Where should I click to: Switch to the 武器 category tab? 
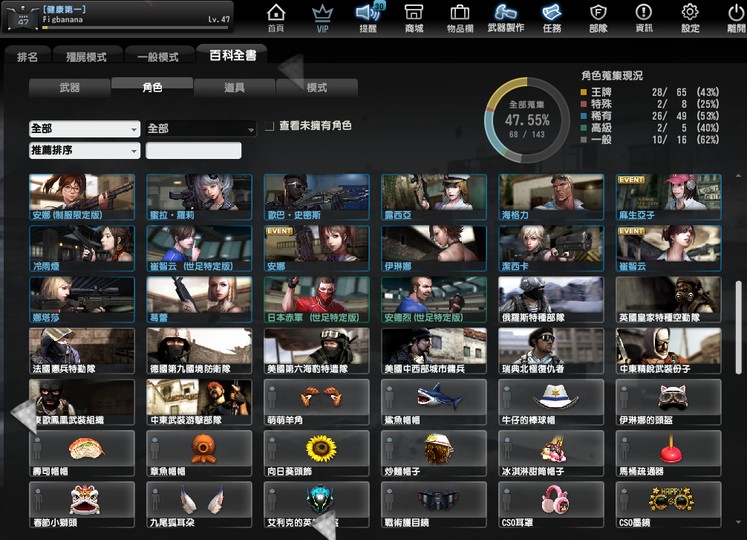coord(70,88)
